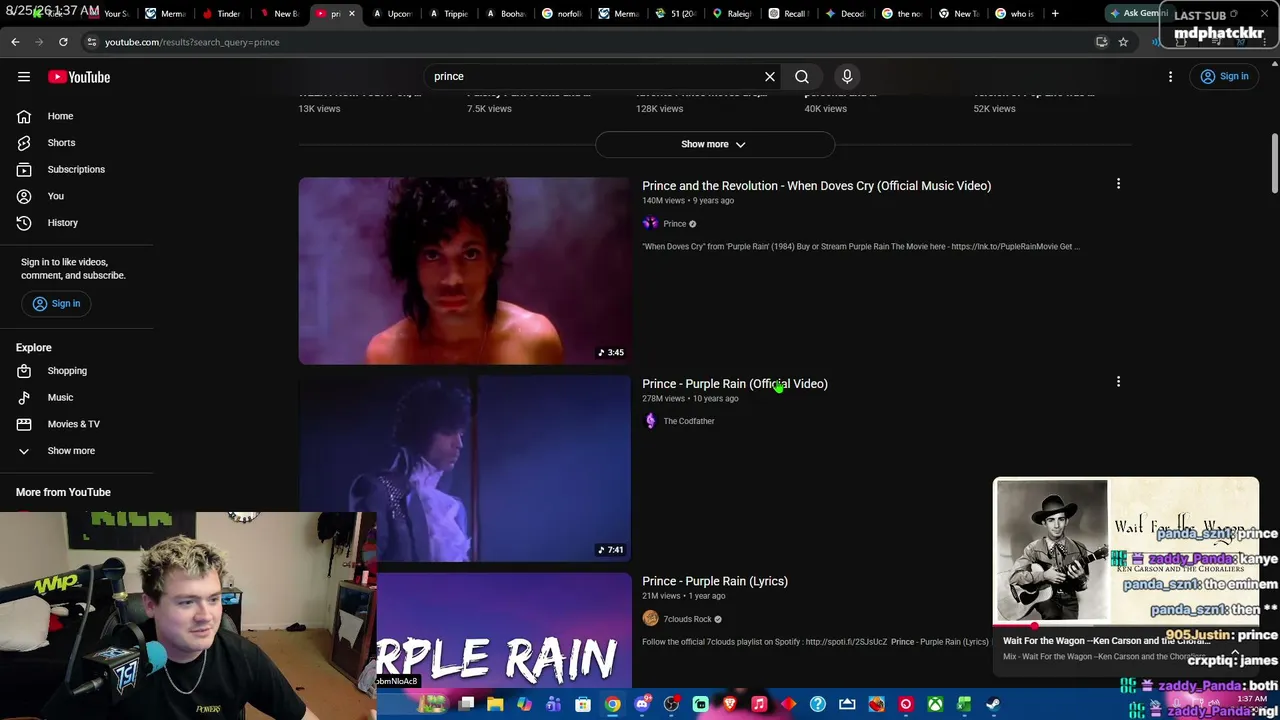Open Prince - Purple Rain (Lyrics) title
1280x720 pixels.
(715, 581)
